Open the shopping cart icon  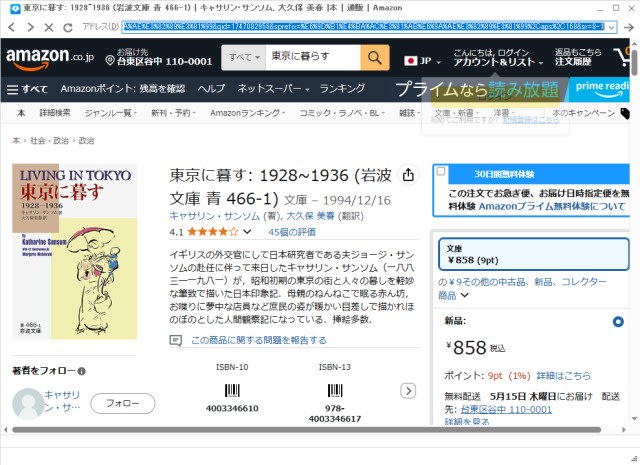623,57
